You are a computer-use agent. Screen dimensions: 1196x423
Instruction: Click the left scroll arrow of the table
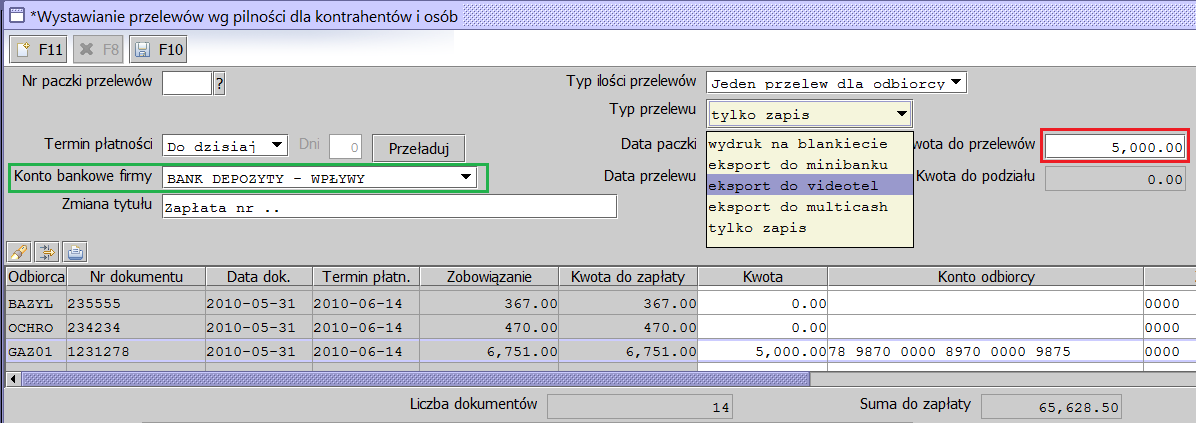point(11,379)
